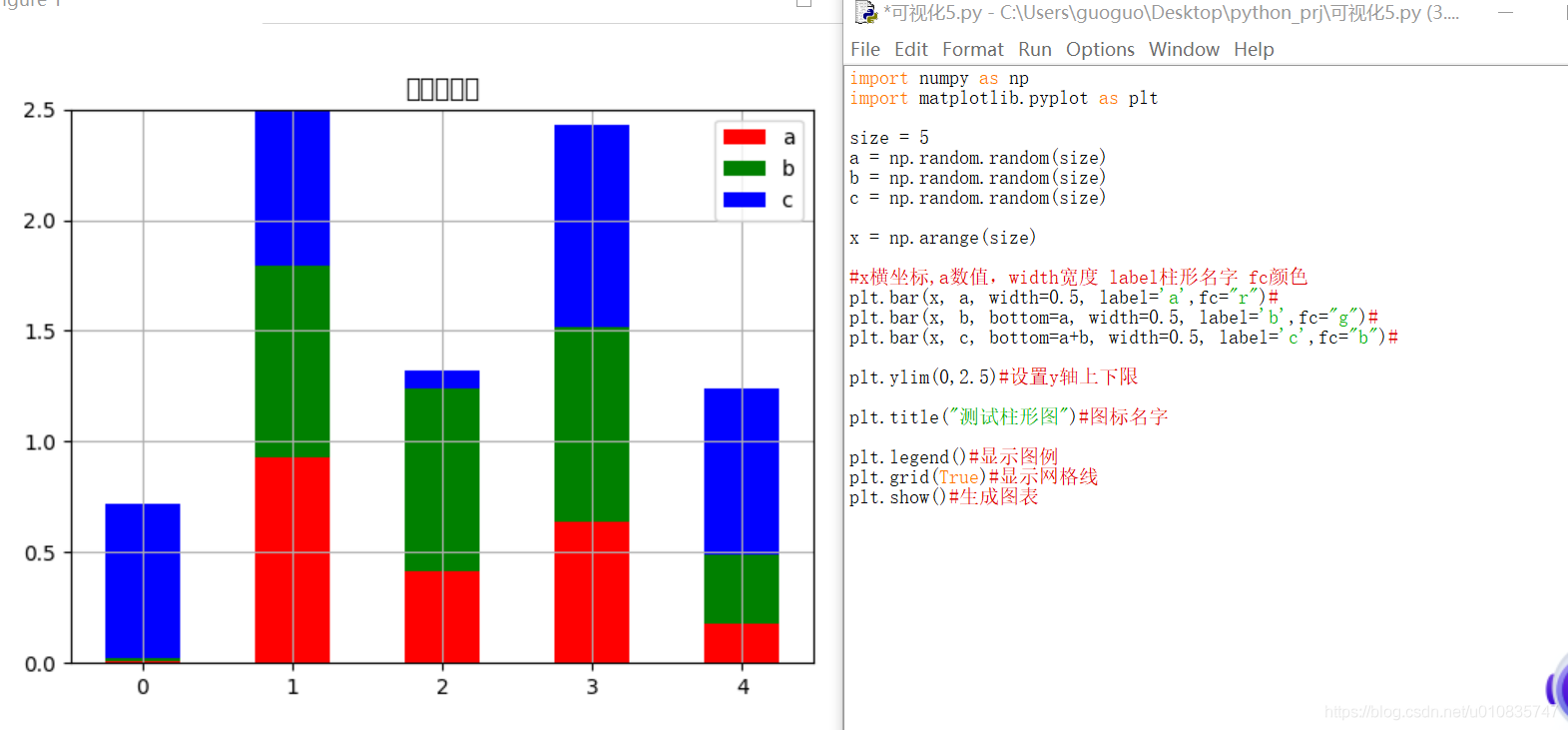Click the 'b = np.random.random(size)' line

pos(978,178)
